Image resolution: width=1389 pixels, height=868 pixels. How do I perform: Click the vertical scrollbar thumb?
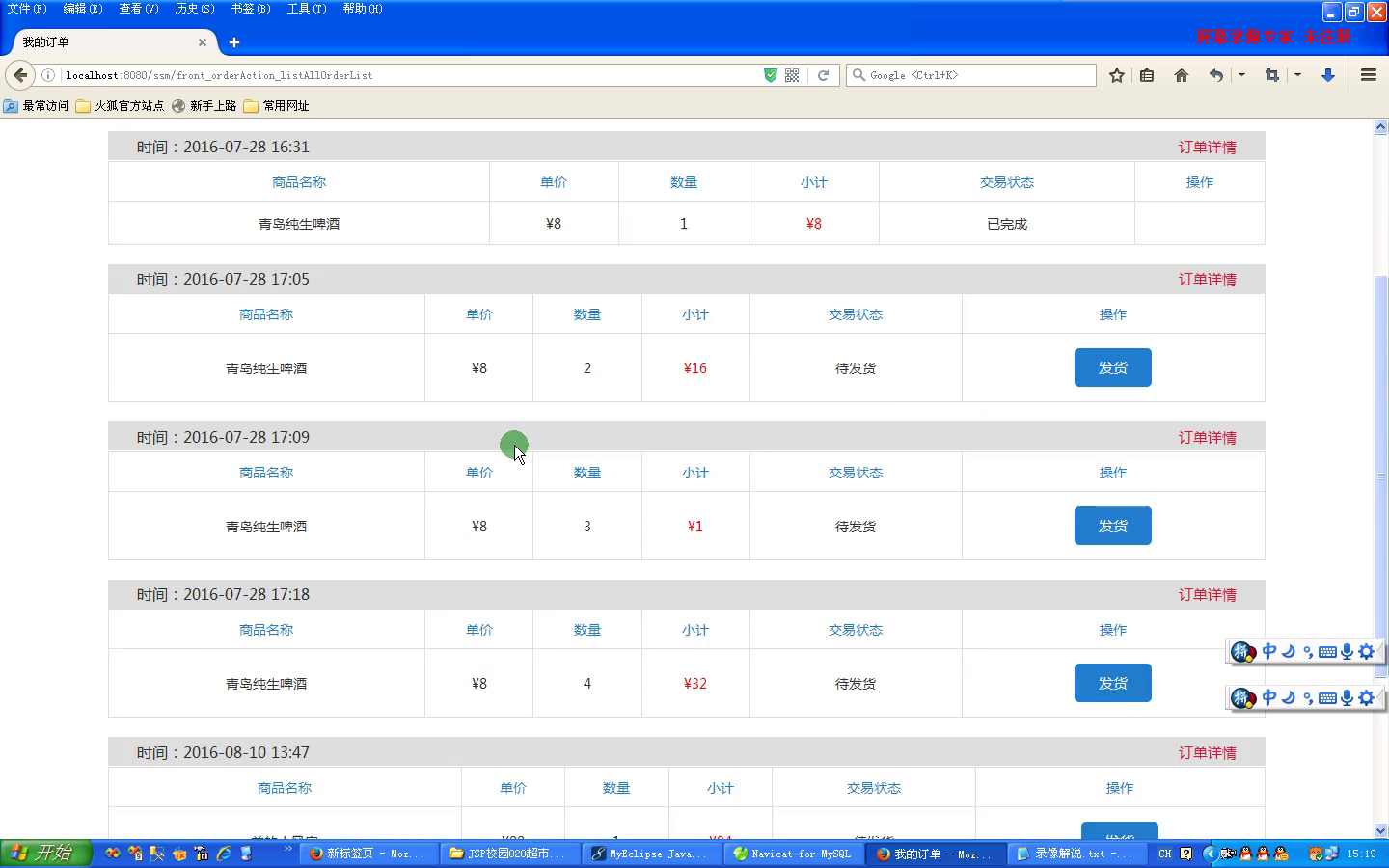coord(1380,477)
